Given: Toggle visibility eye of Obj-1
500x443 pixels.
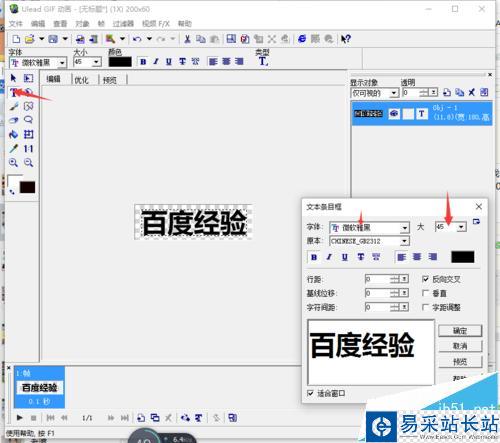Looking at the screenshot, I should coord(394,114).
